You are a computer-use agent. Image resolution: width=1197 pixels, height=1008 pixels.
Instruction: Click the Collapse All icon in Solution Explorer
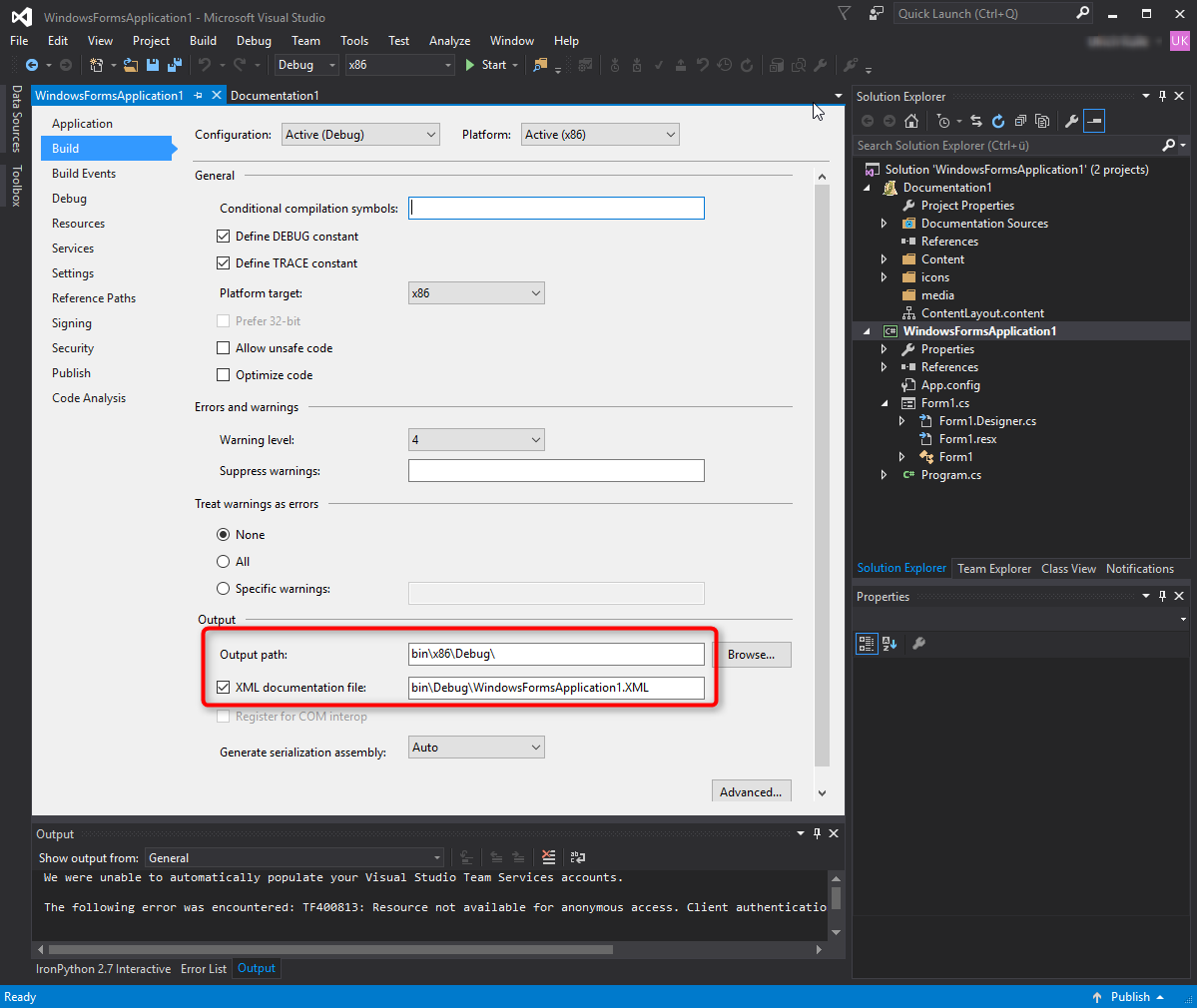1020,121
